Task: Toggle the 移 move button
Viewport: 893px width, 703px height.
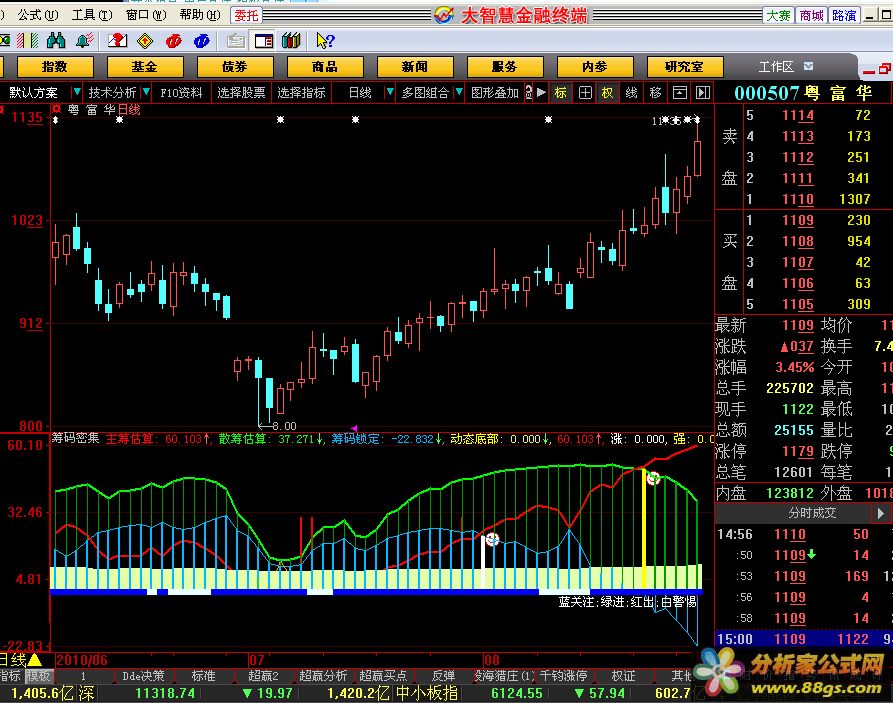Action: [x=656, y=92]
